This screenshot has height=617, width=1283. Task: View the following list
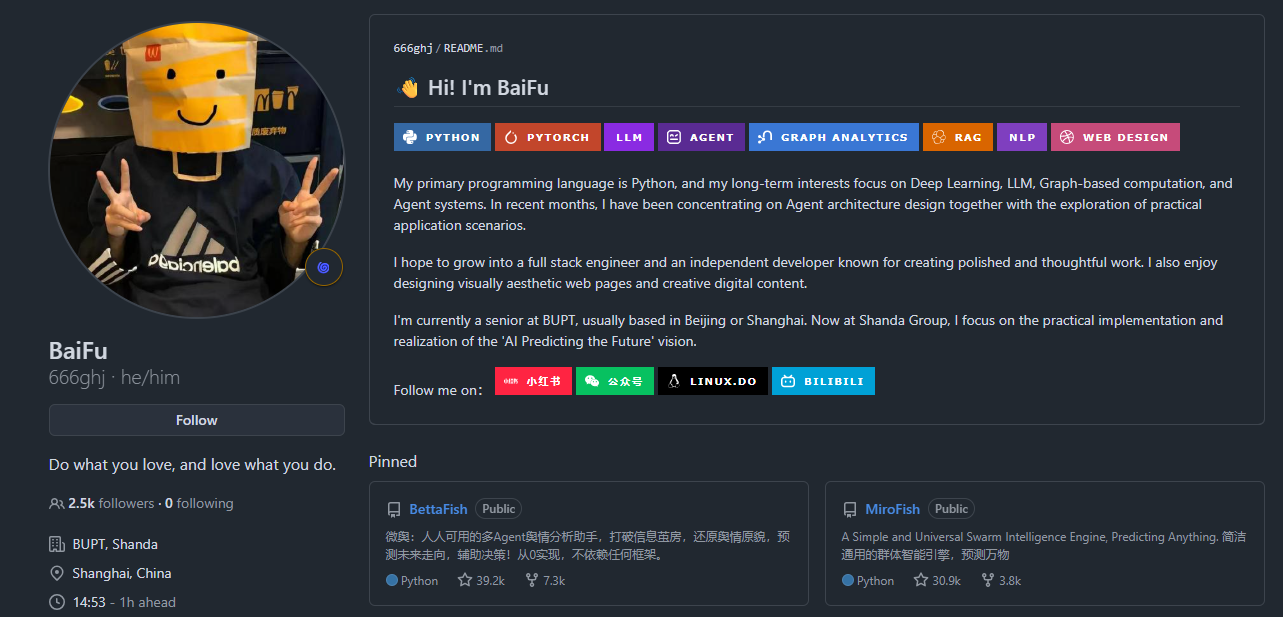click(198, 503)
